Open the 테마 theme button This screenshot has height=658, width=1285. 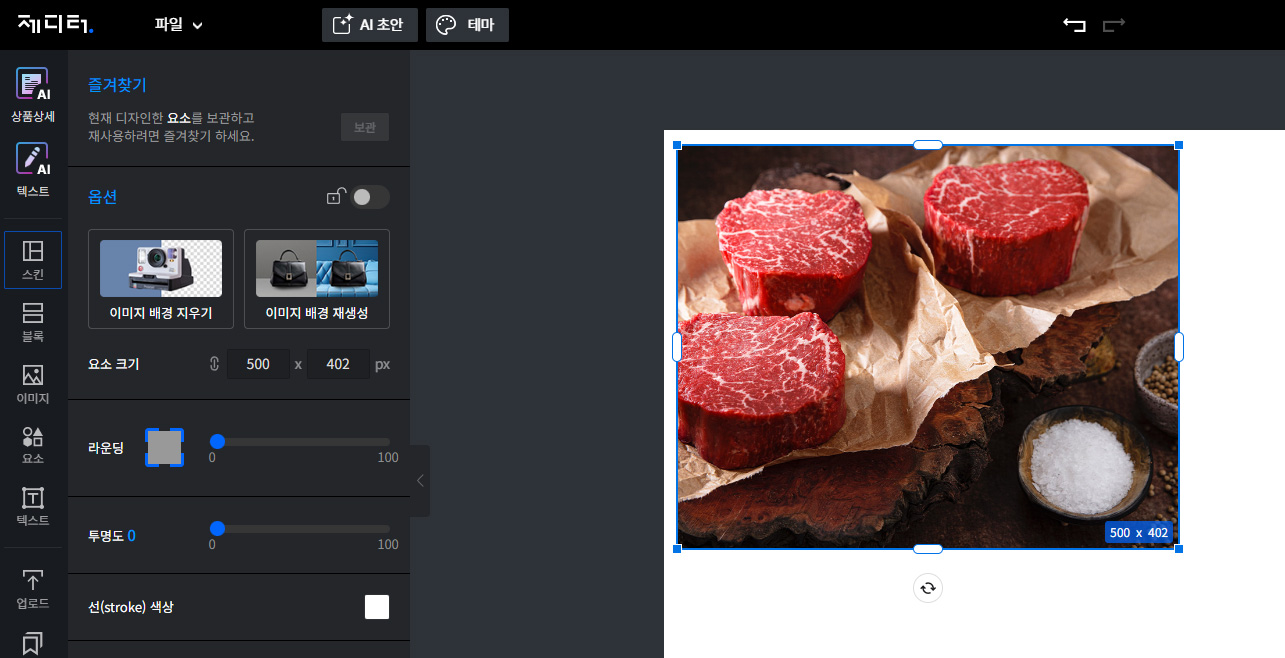pyautogui.click(x=467, y=25)
